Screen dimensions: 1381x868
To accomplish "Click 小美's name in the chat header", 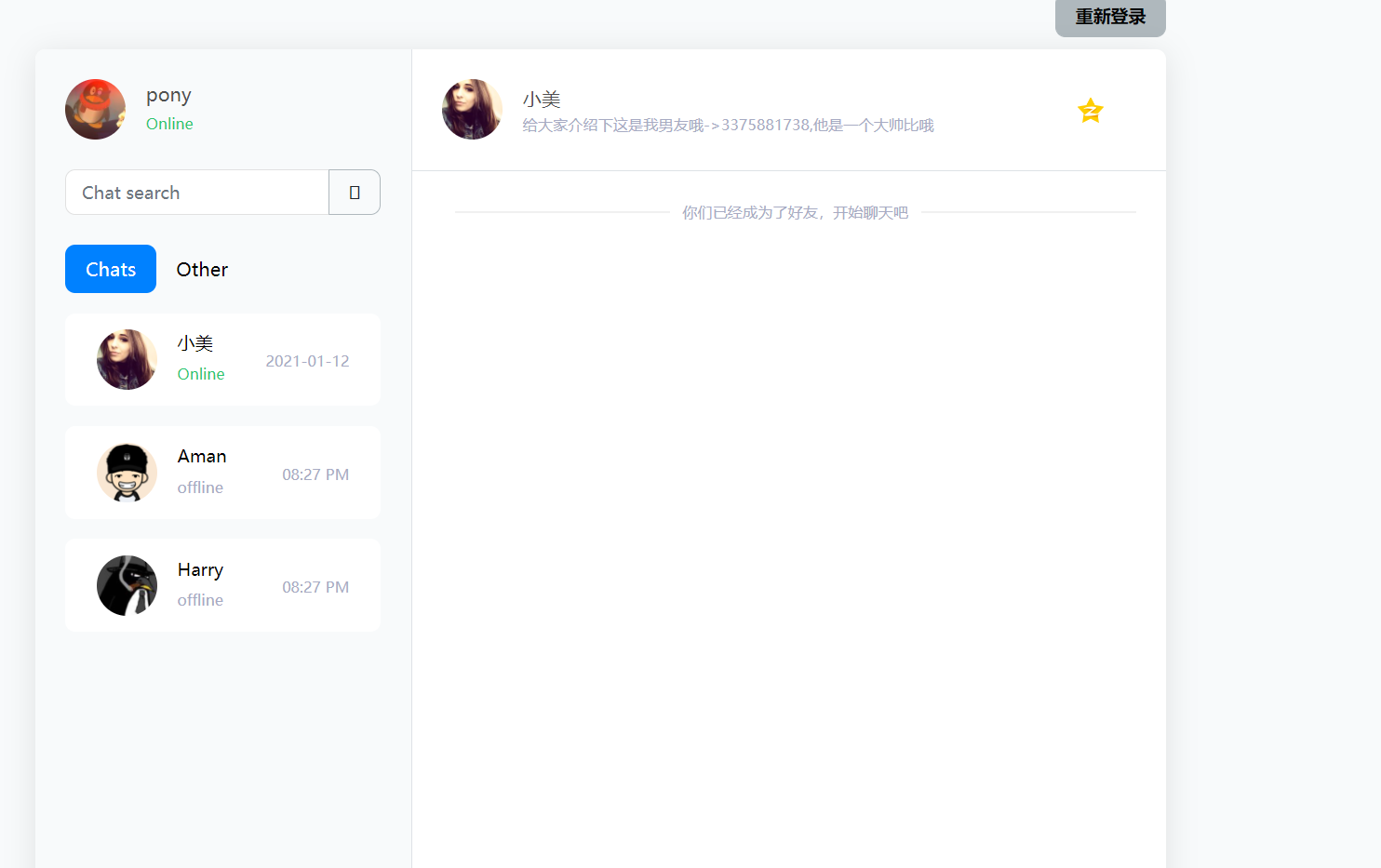I will click(x=542, y=98).
